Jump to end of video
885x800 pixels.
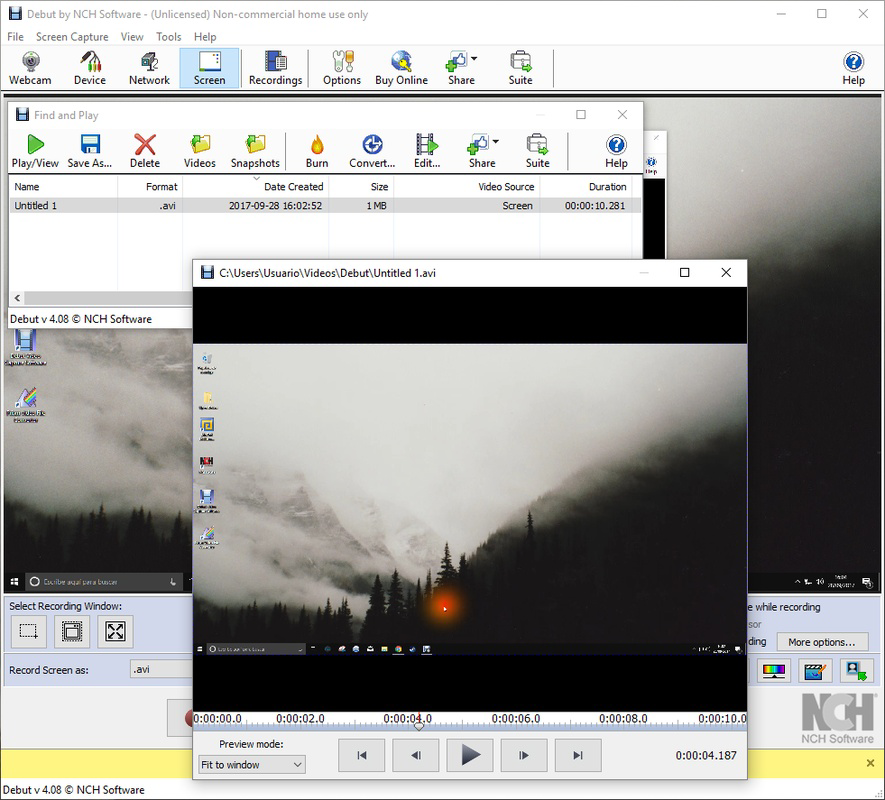point(578,755)
